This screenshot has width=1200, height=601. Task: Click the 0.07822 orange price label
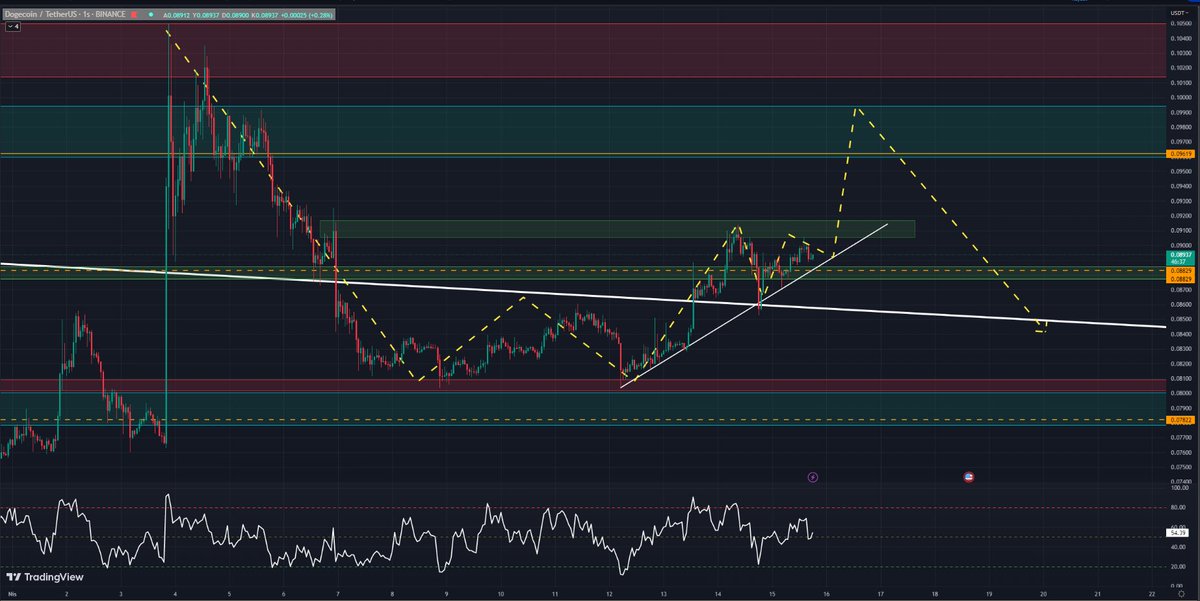coord(1179,420)
